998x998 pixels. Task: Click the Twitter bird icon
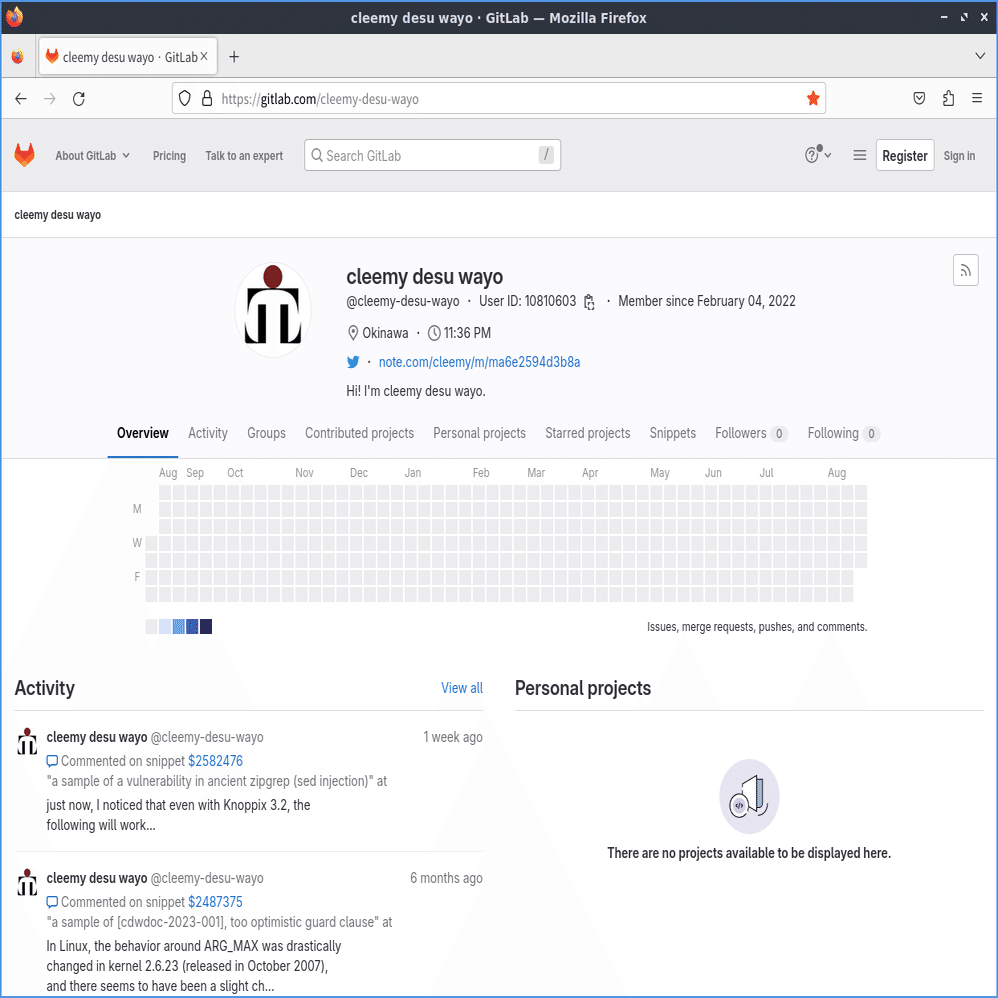[353, 362]
